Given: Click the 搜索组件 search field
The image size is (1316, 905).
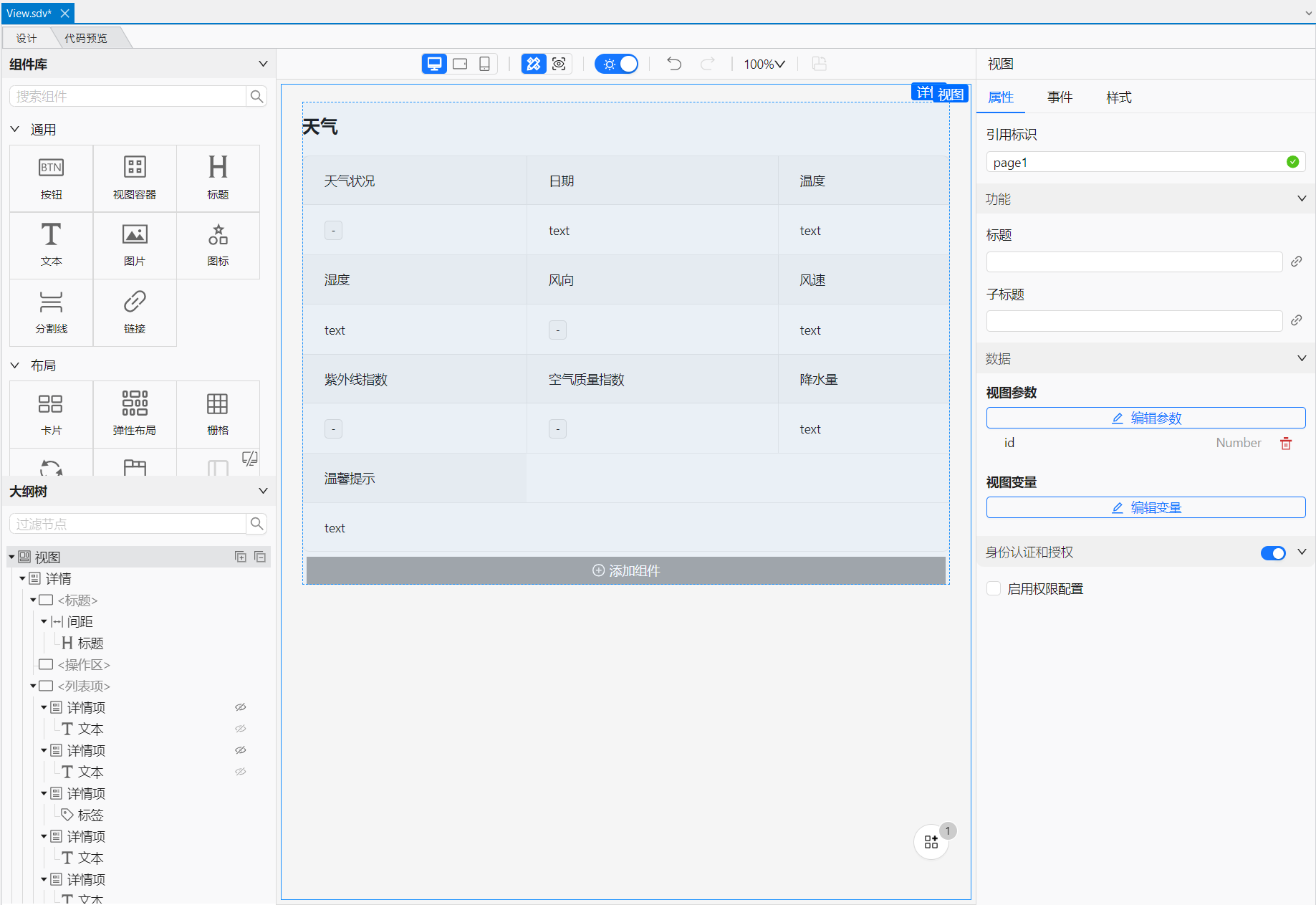Looking at the screenshot, I should [x=129, y=96].
